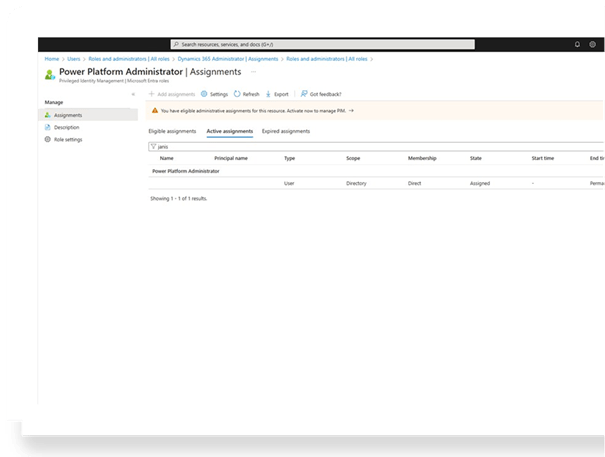
Task: Open Role settings in the sidebar
Action: point(67,139)
